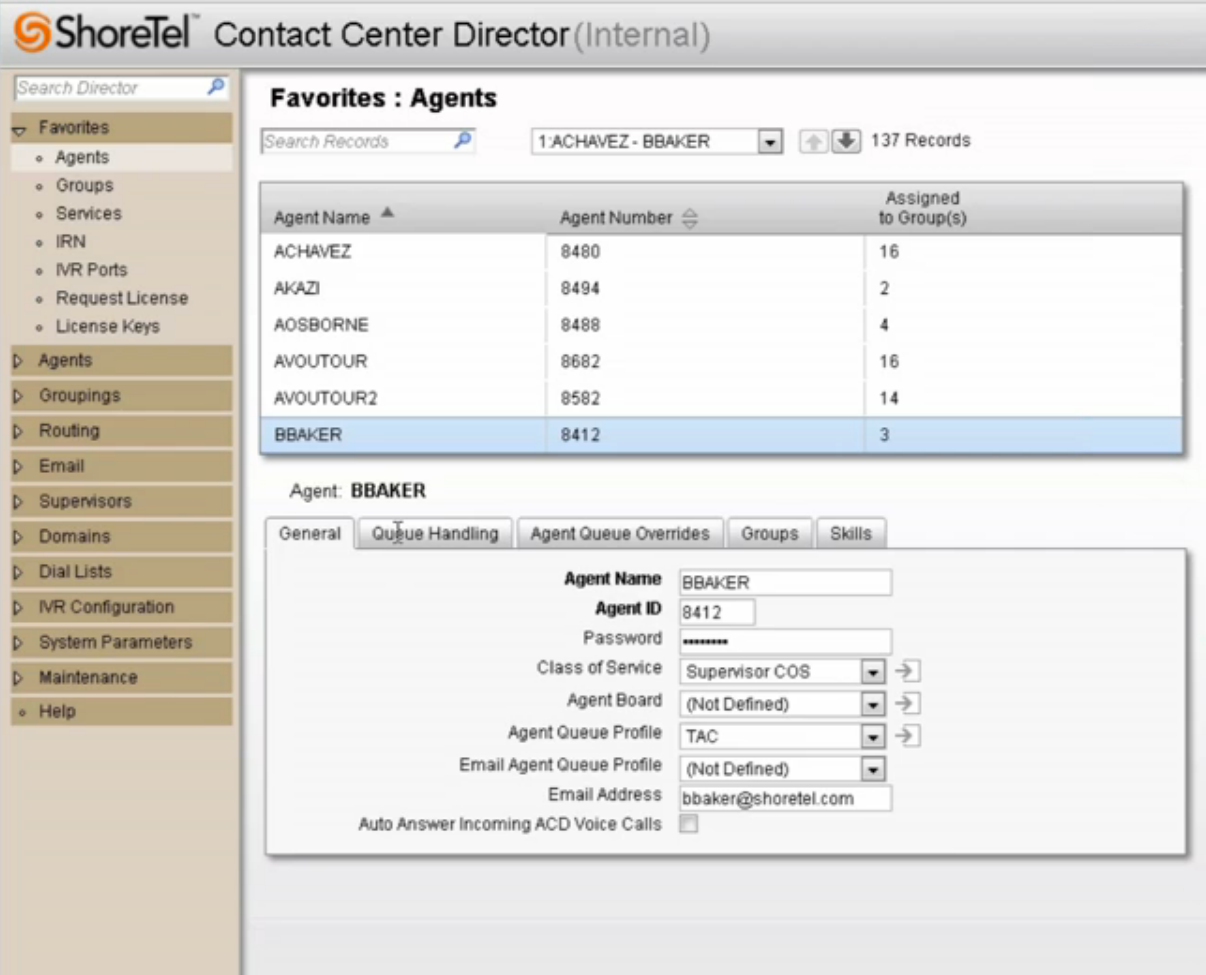Expand the Routing section in sidebar
The image size is (1206, 975).
click(68, 431)
